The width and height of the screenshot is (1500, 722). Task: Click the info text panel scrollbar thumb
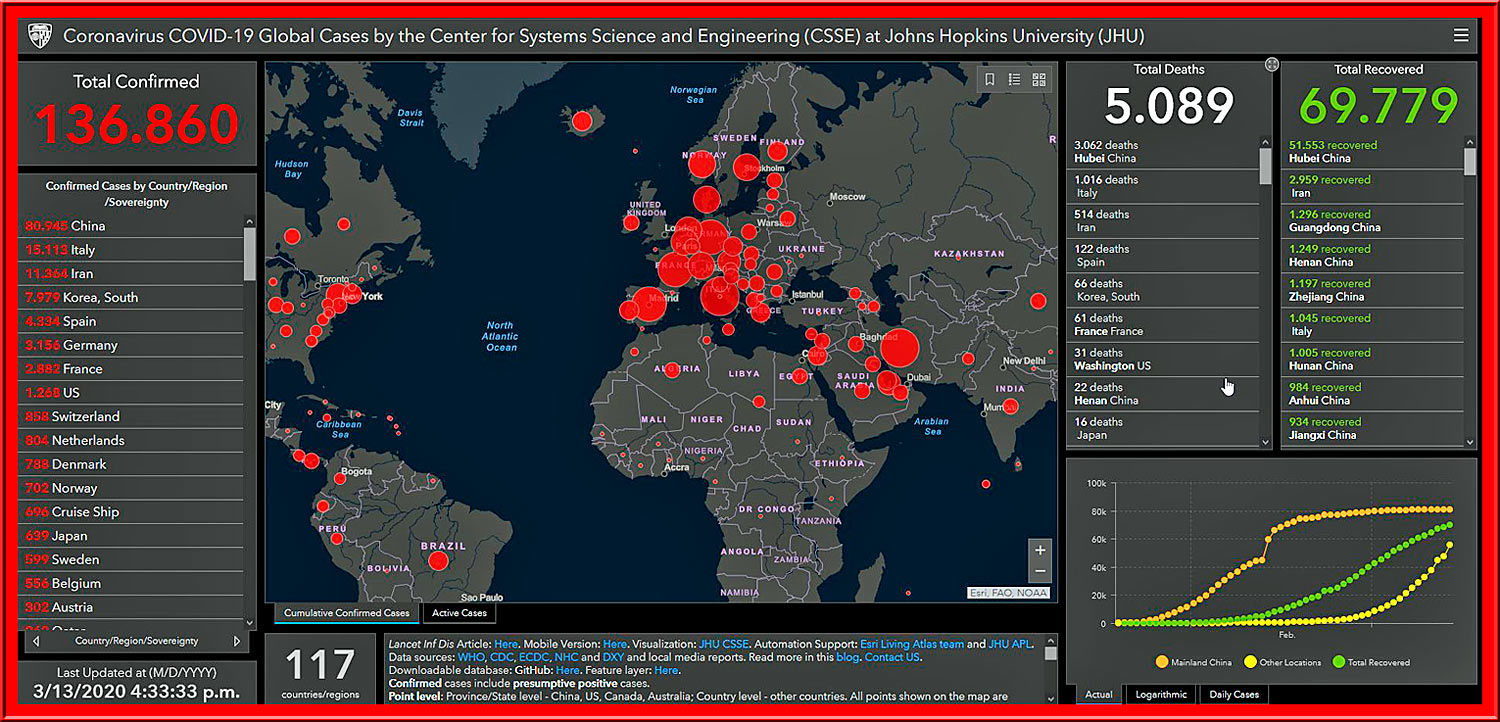(x=1051, y=653)
